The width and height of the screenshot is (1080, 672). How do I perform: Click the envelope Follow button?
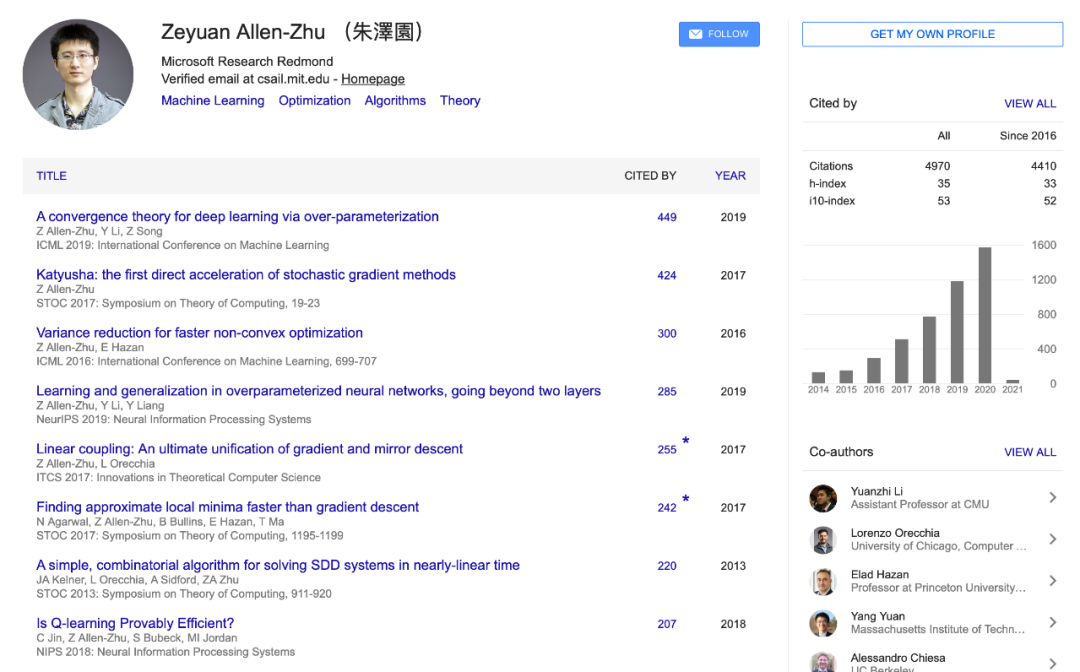point(719,34)
